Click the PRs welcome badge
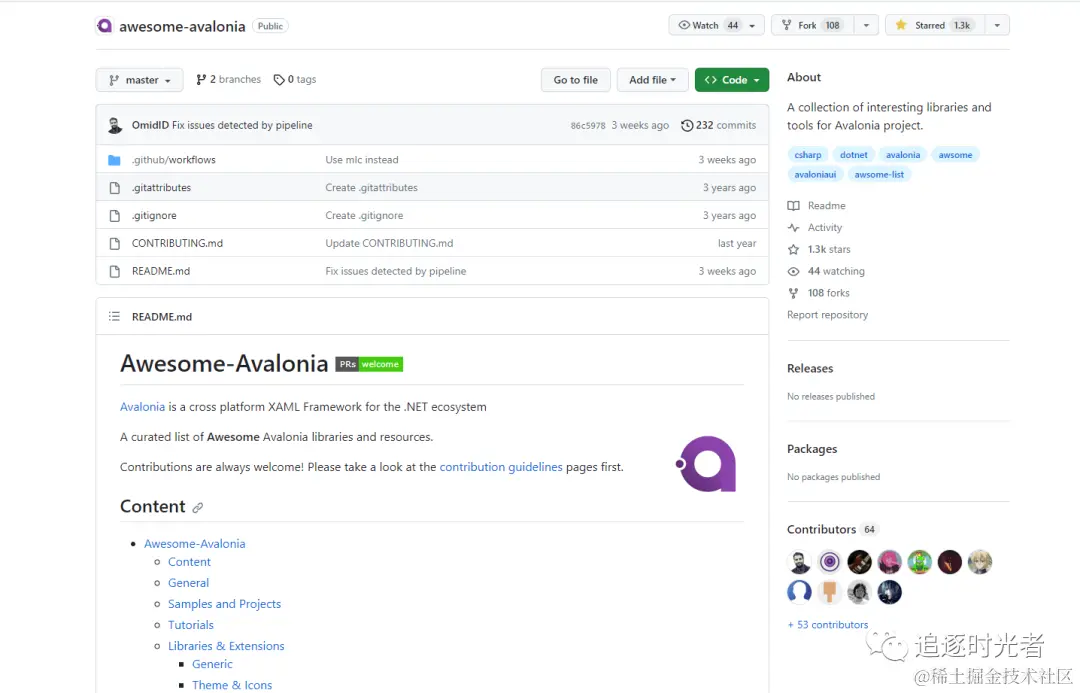1080x693 pixels. (x=369, y=364)
